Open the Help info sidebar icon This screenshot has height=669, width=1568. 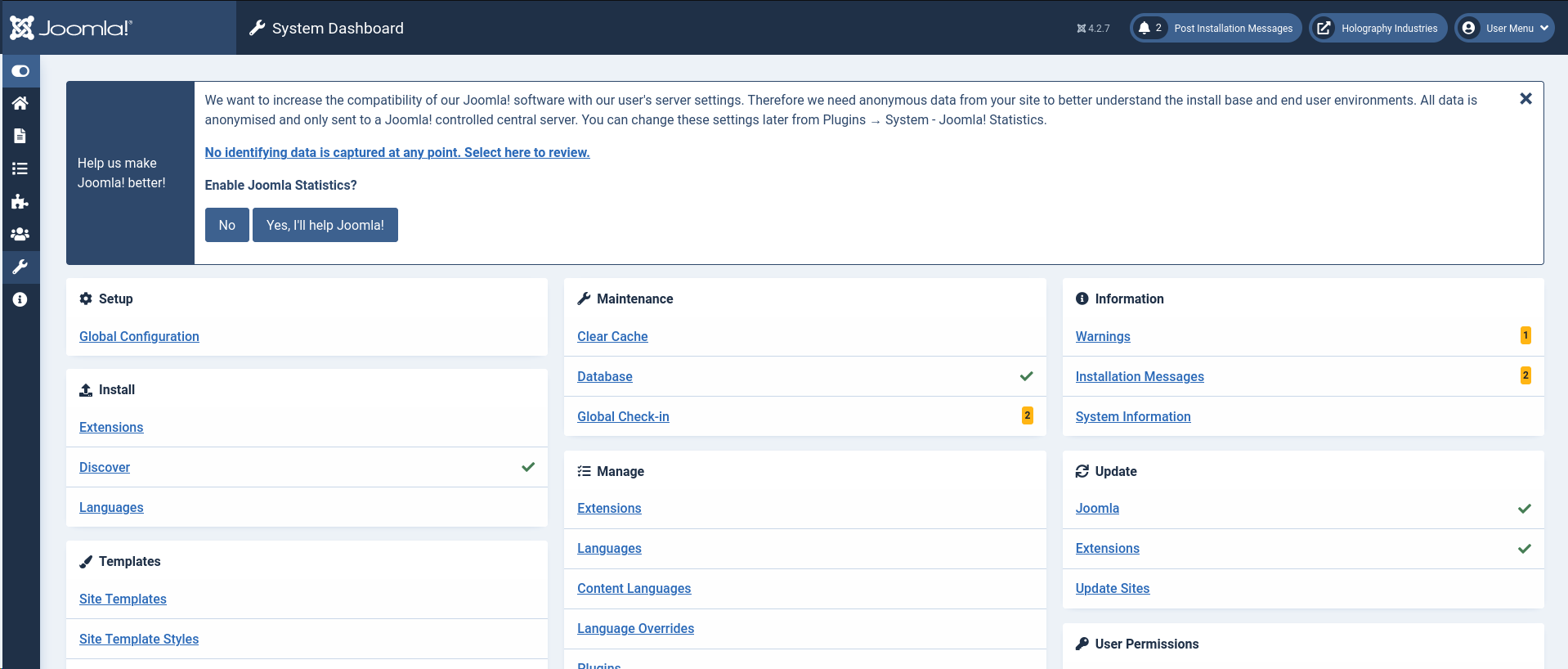20,299
